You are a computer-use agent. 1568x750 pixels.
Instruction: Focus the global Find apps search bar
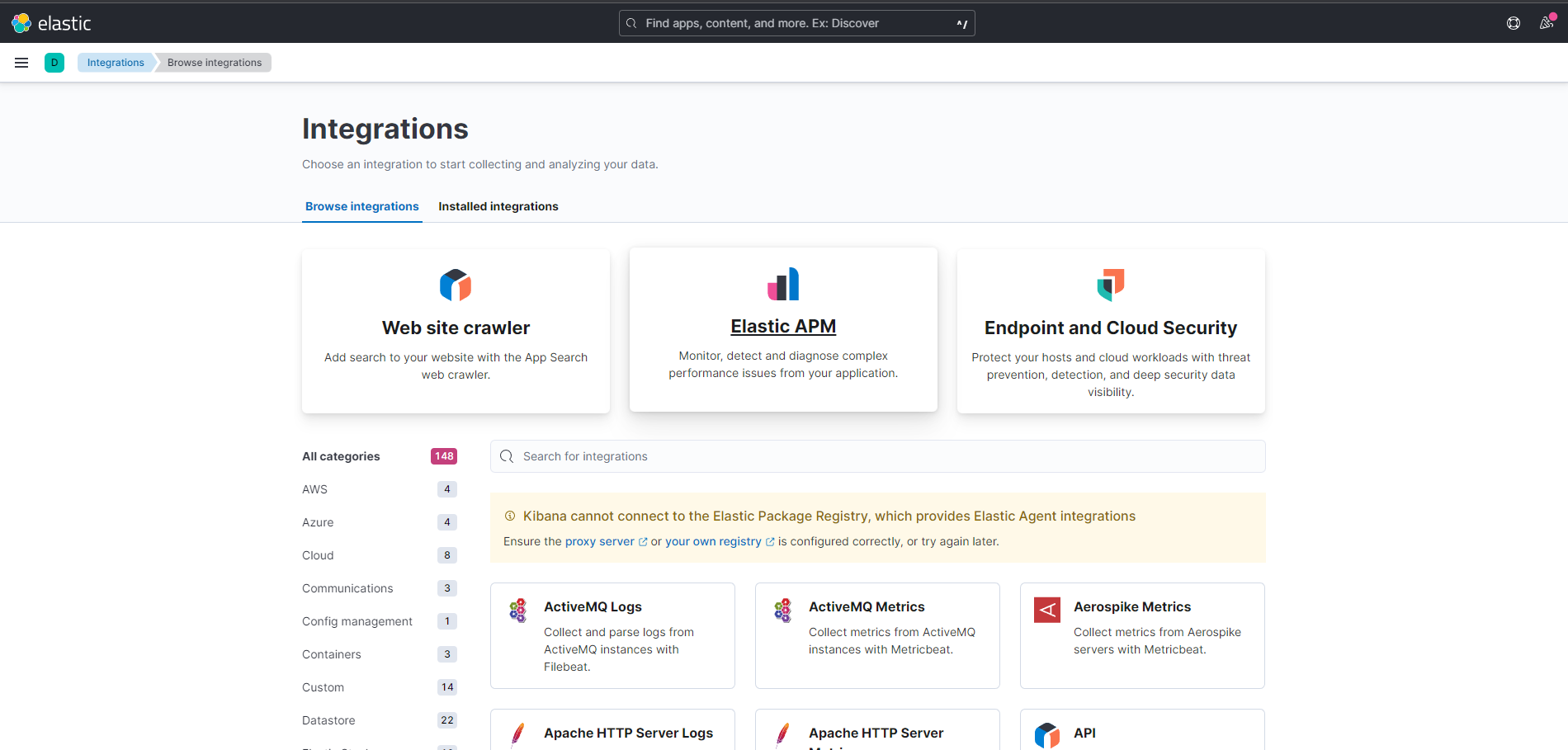point(796,23)
